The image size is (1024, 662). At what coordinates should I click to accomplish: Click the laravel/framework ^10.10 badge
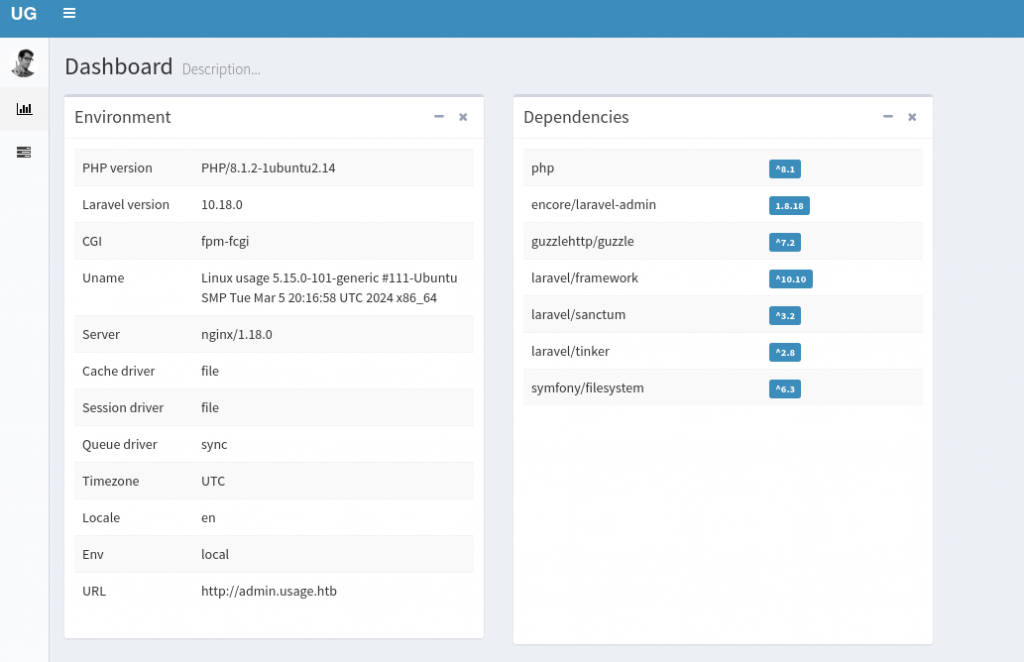(x=791, y=279)
